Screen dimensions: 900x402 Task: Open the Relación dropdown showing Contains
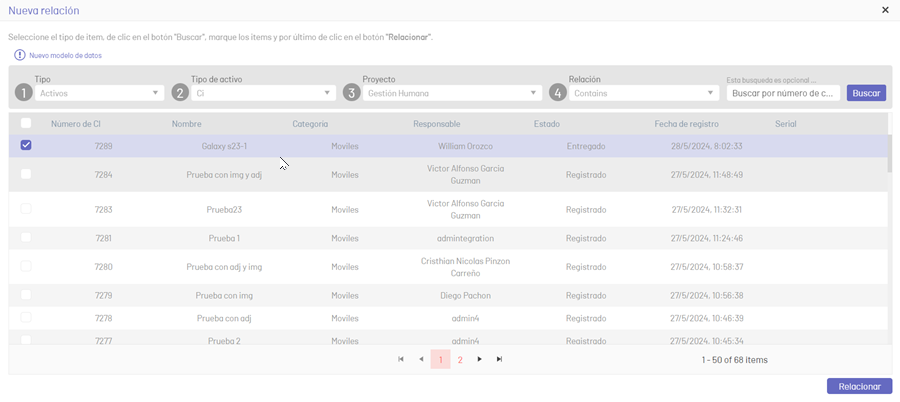pyautogui.click(x=644, y=93)
